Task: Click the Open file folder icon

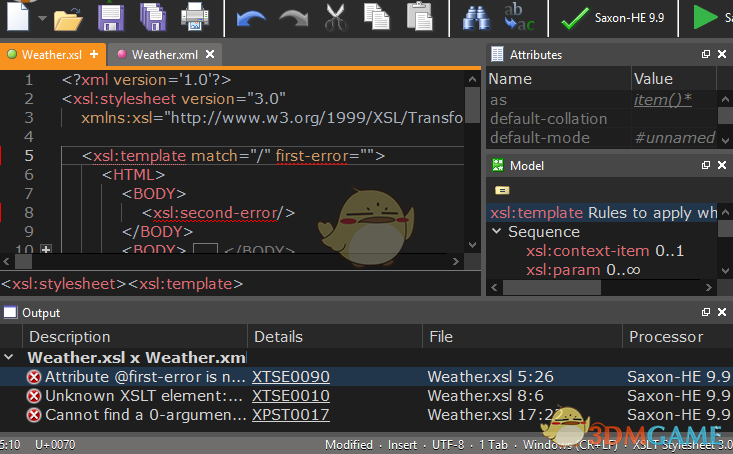Action: tap(68, 17)
